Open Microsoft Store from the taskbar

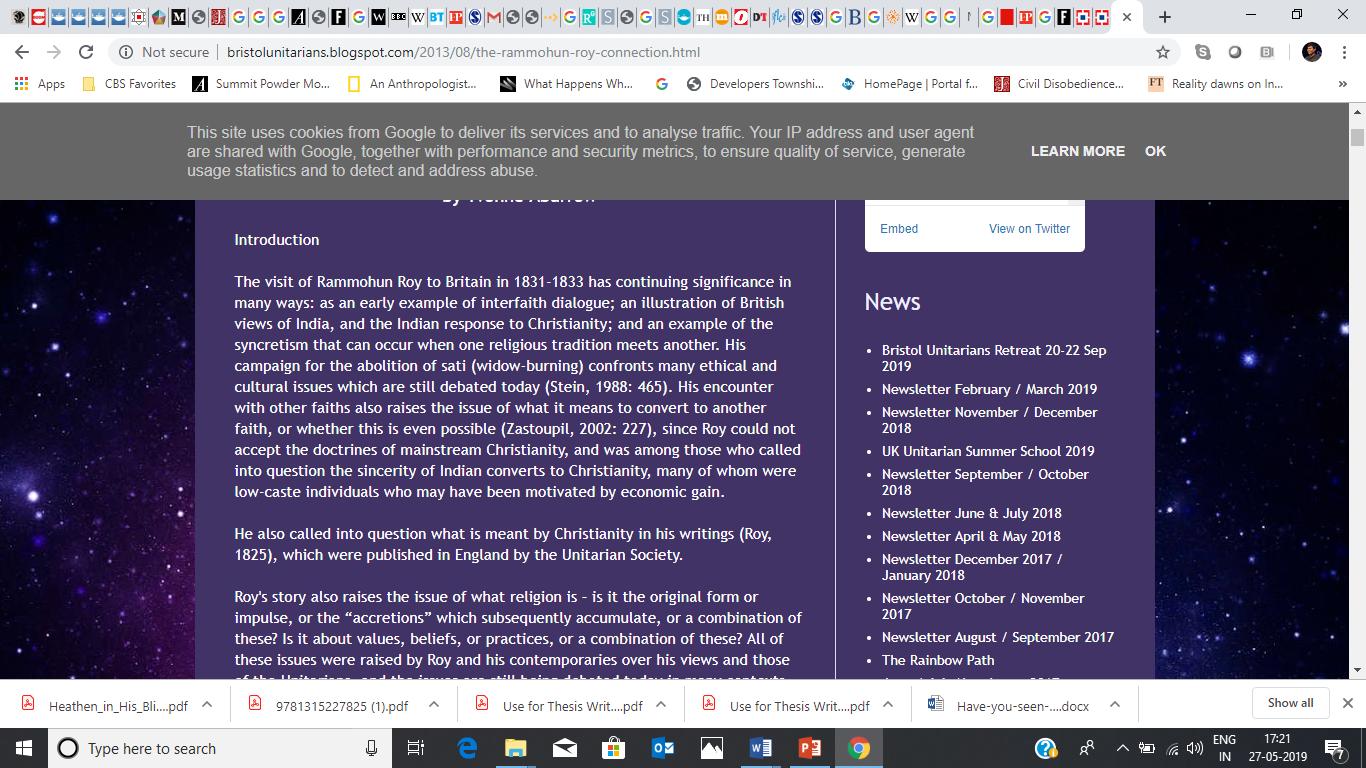[614, 748]
